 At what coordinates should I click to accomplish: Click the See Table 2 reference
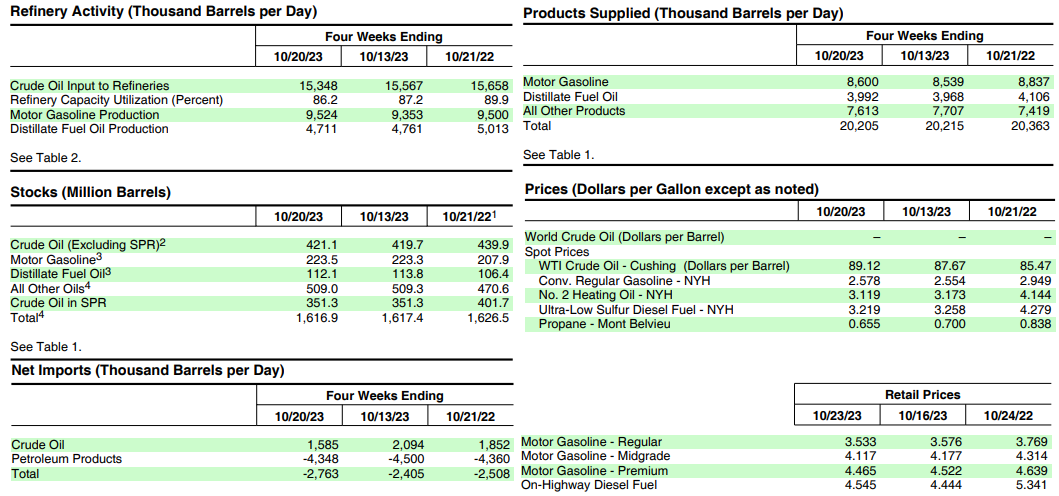[x=46, y=157]
